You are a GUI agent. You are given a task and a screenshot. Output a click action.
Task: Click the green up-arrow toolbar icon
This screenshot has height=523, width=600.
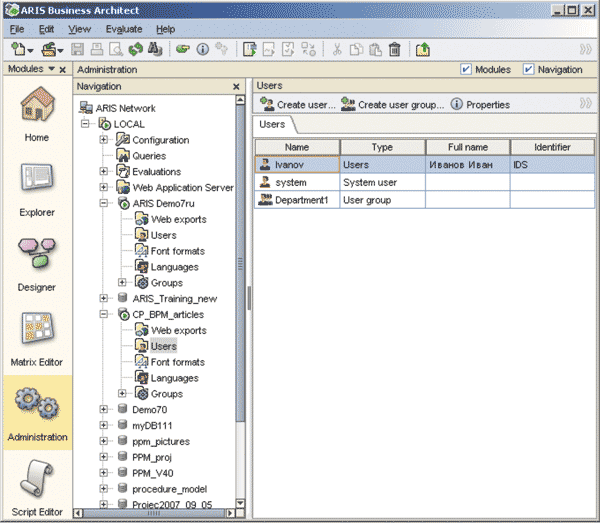(x=423, y=49)
